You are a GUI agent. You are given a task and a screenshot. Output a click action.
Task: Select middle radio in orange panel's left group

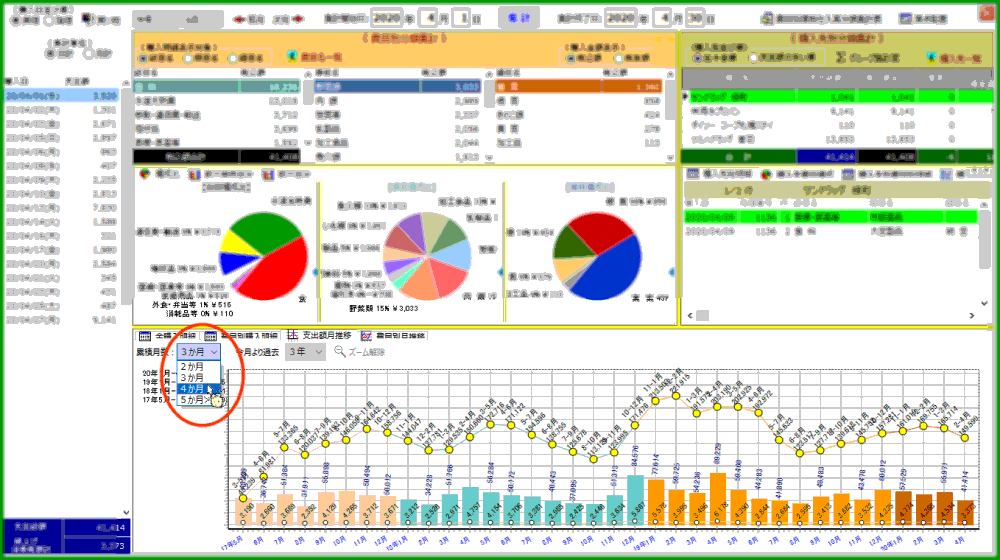[x=188, y=58]
